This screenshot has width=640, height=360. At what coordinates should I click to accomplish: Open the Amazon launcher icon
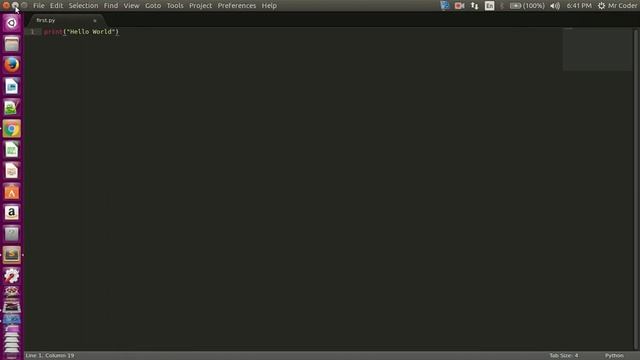click(11, 213)
